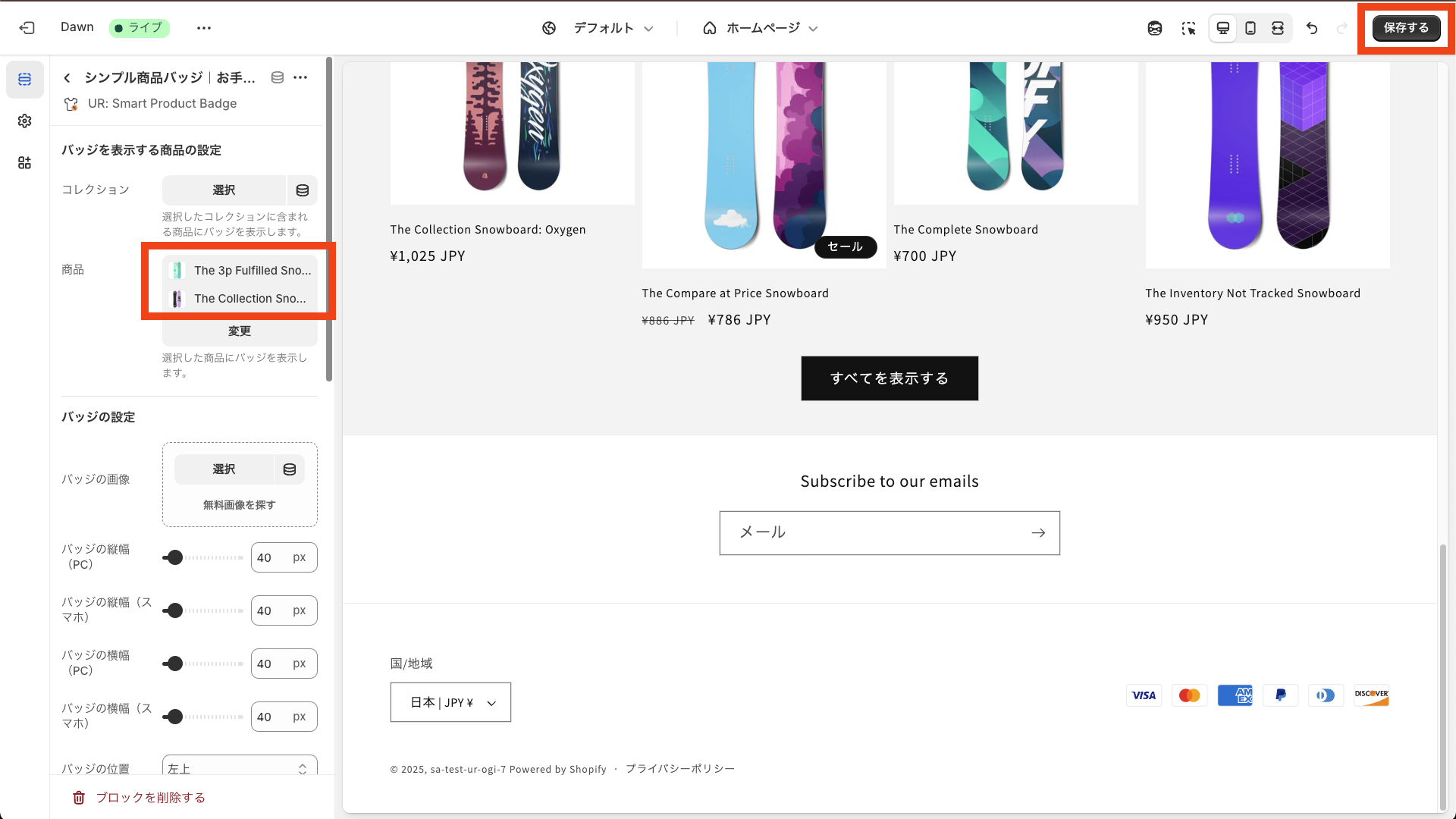Delete the block using ブロックを削除する
Image resolution: width=1456 pixels, height=819 pixels.
[x=149, y=797]
